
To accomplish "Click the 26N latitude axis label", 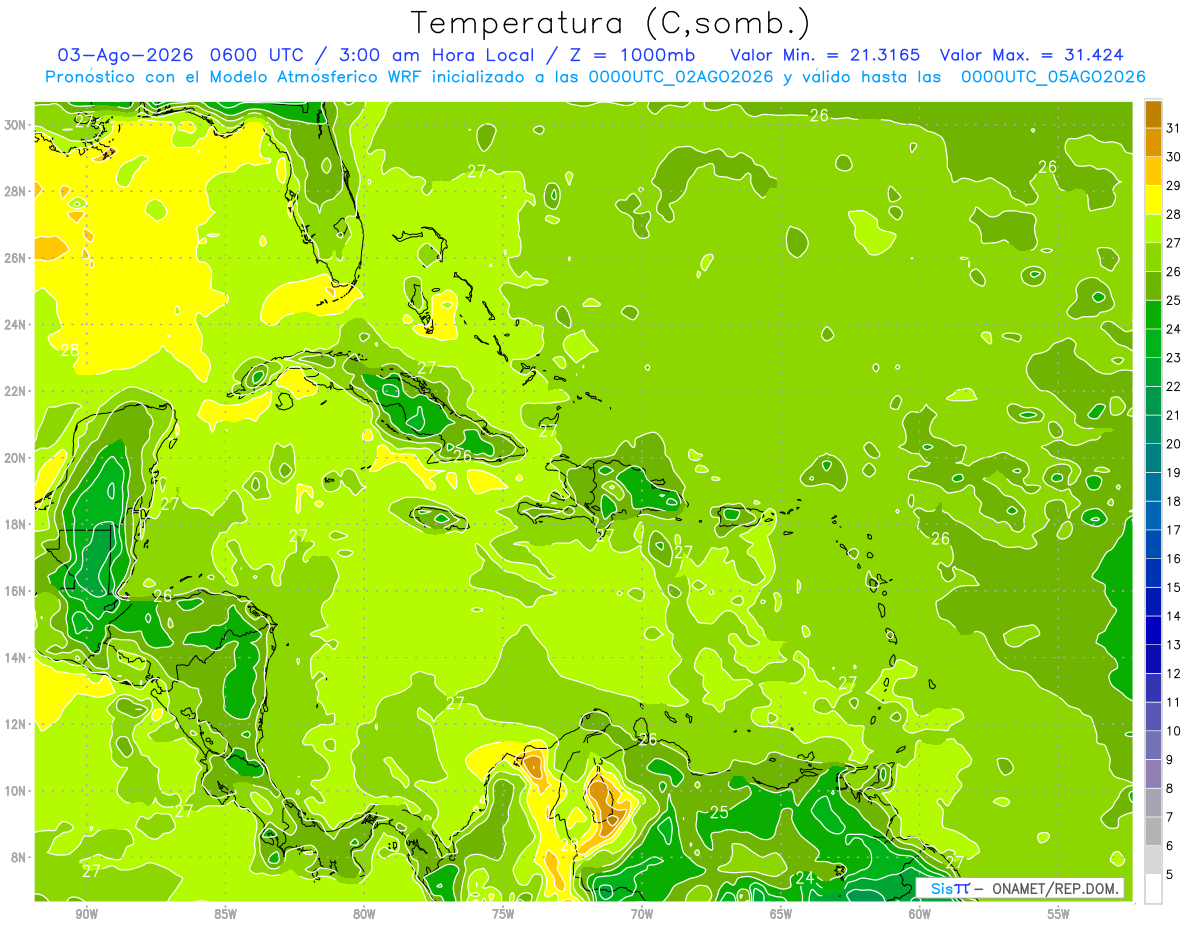I will point(17,257).
